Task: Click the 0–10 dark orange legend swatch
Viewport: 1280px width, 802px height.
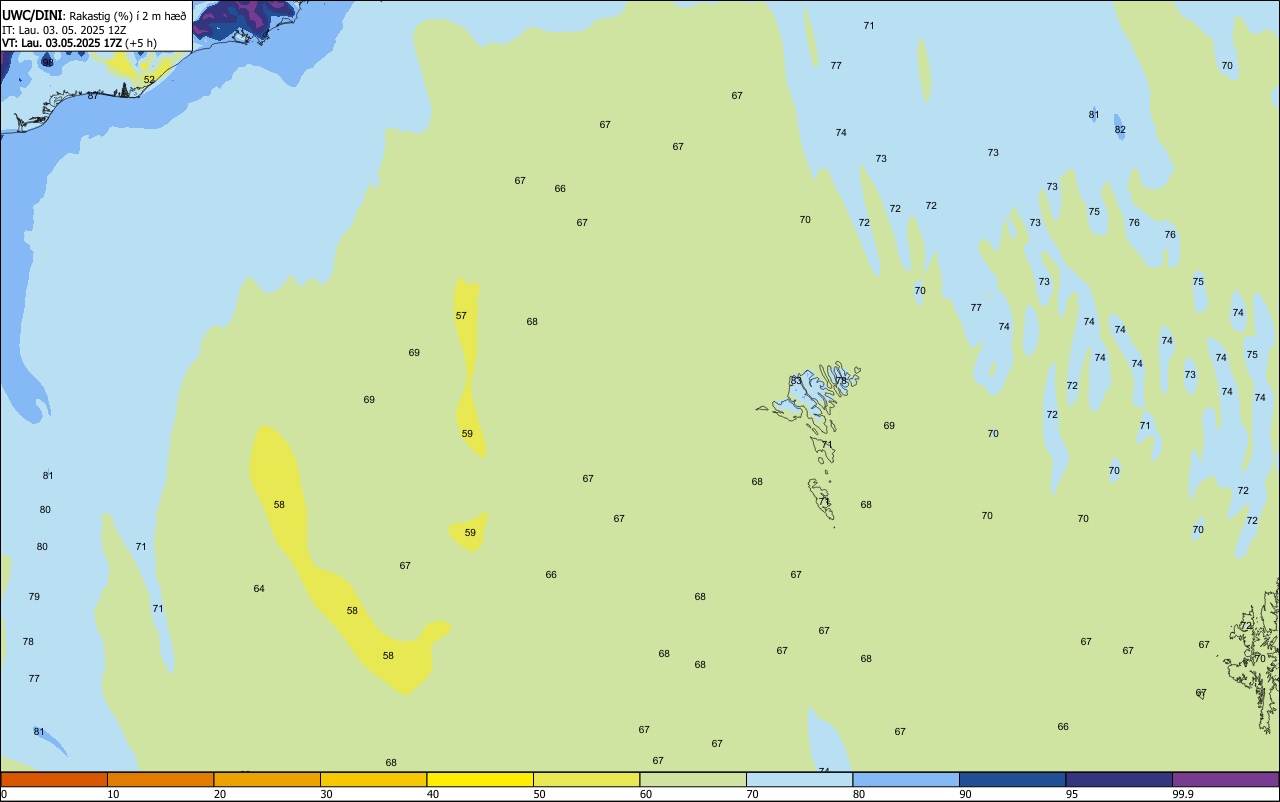Action: click(54, 779)
